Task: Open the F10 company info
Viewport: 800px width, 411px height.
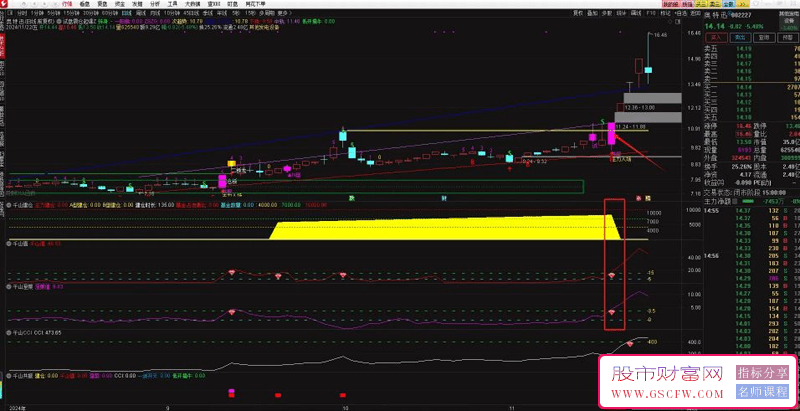Action: [x=651, y=12]
